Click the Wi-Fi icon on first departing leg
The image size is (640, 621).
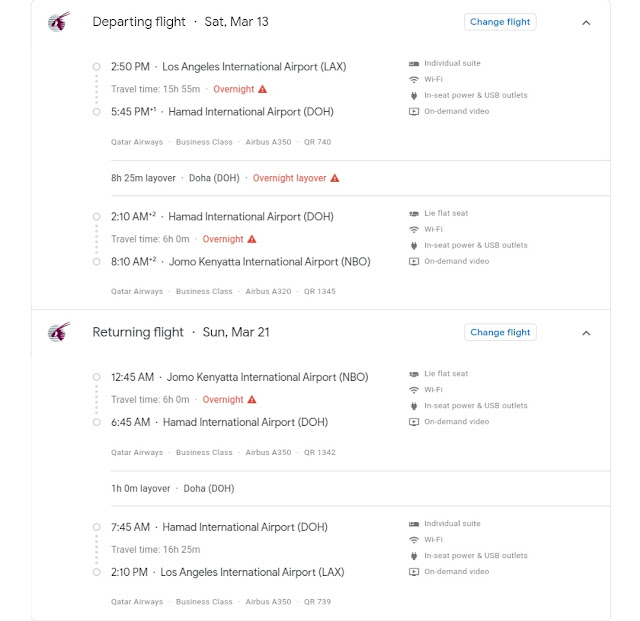[x=414, y=80]
